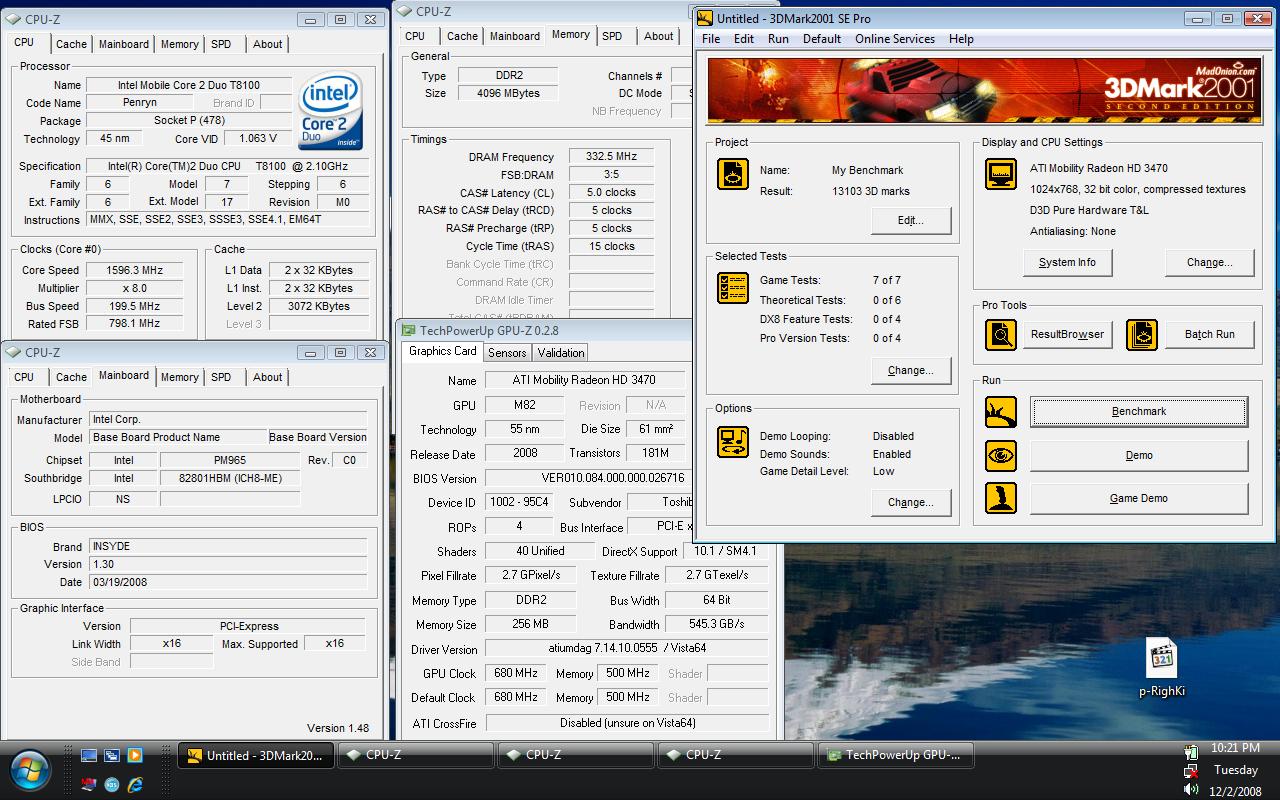
Task: Click the GPU-Z title bar icon
Action: click(408, 331)
